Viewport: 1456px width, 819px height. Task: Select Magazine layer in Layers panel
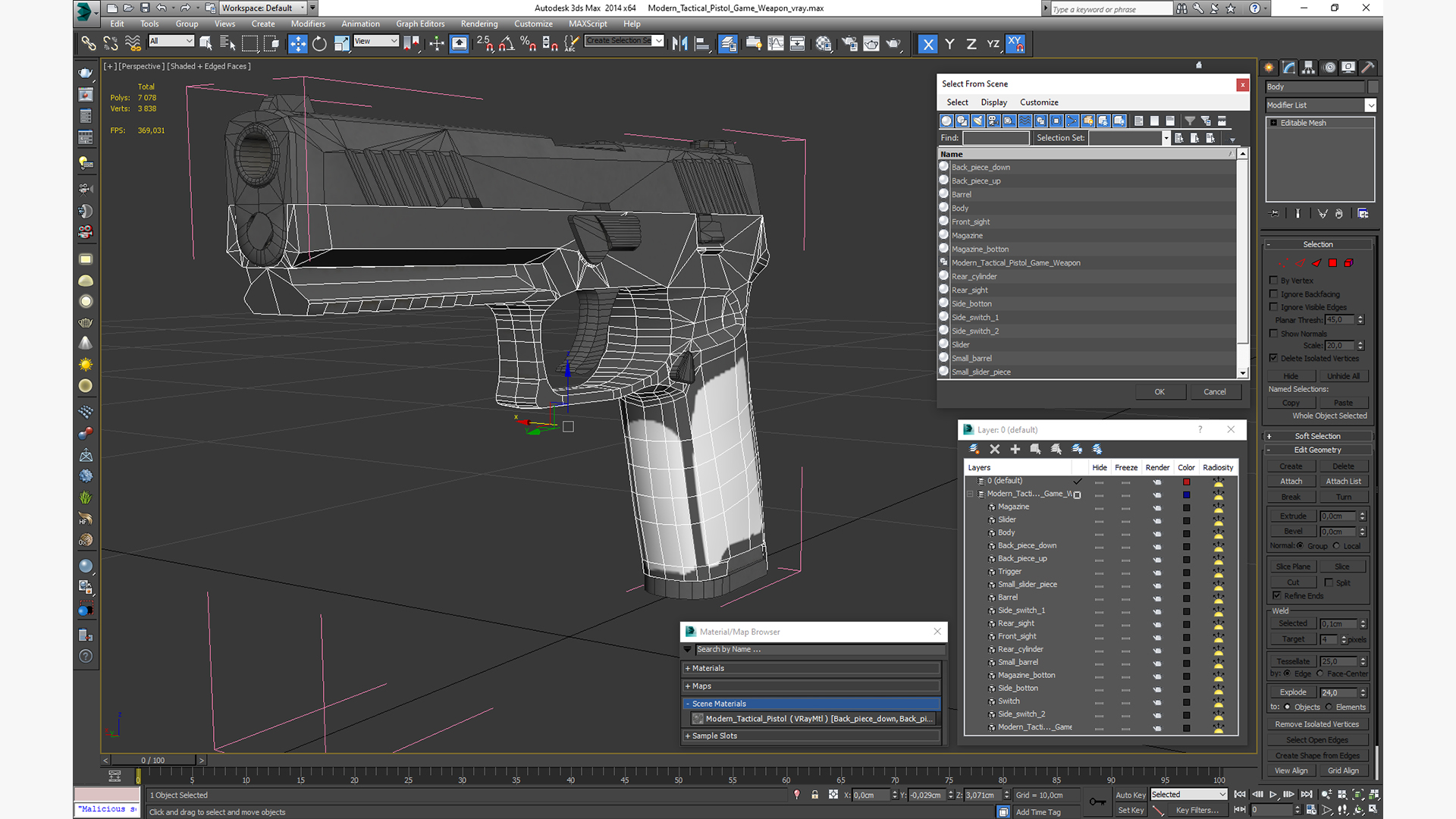click(1013, 506)
